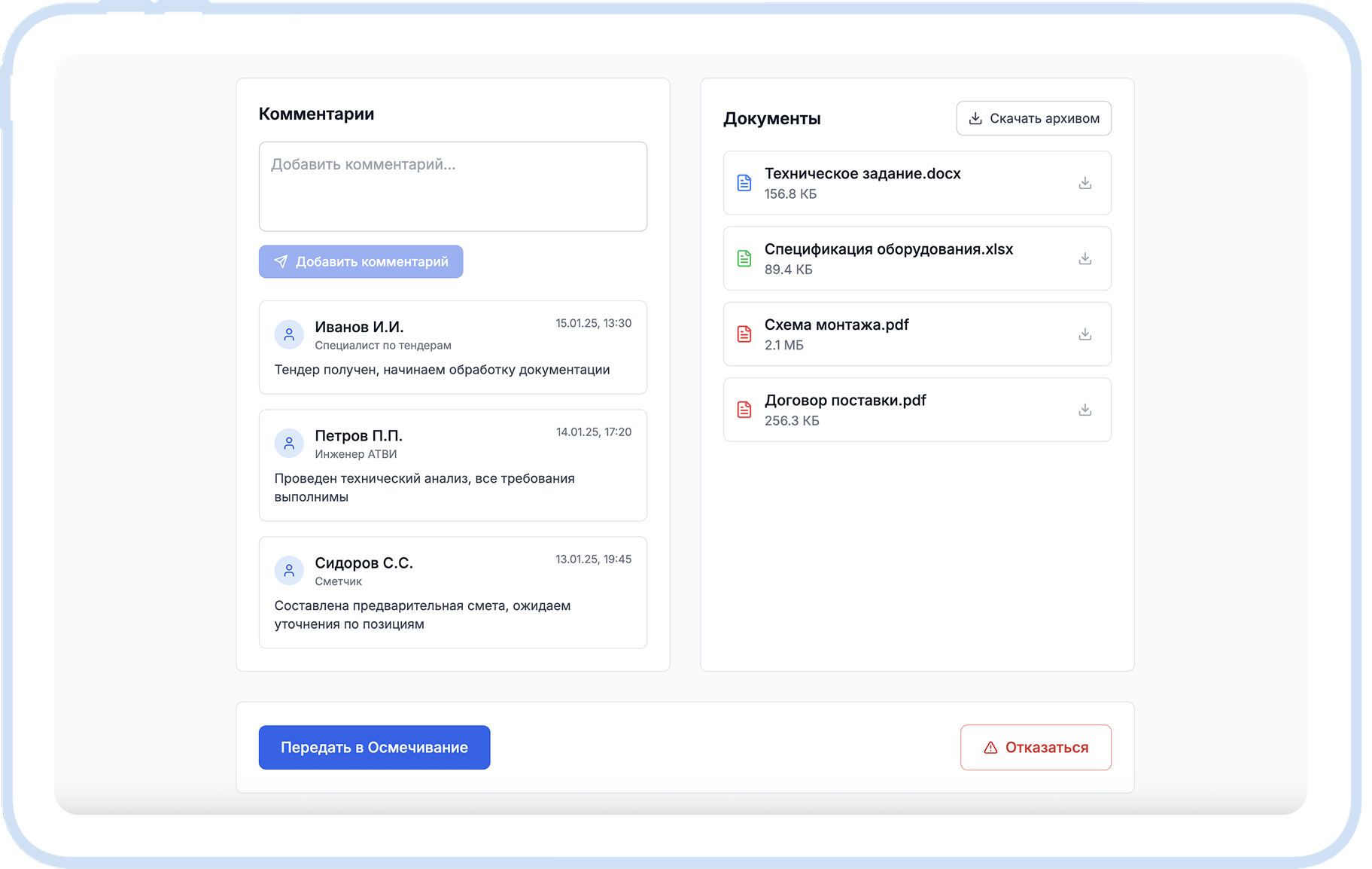
Task: Click the red Схема монтажа file icon
Action: click(x=744, y=334)
